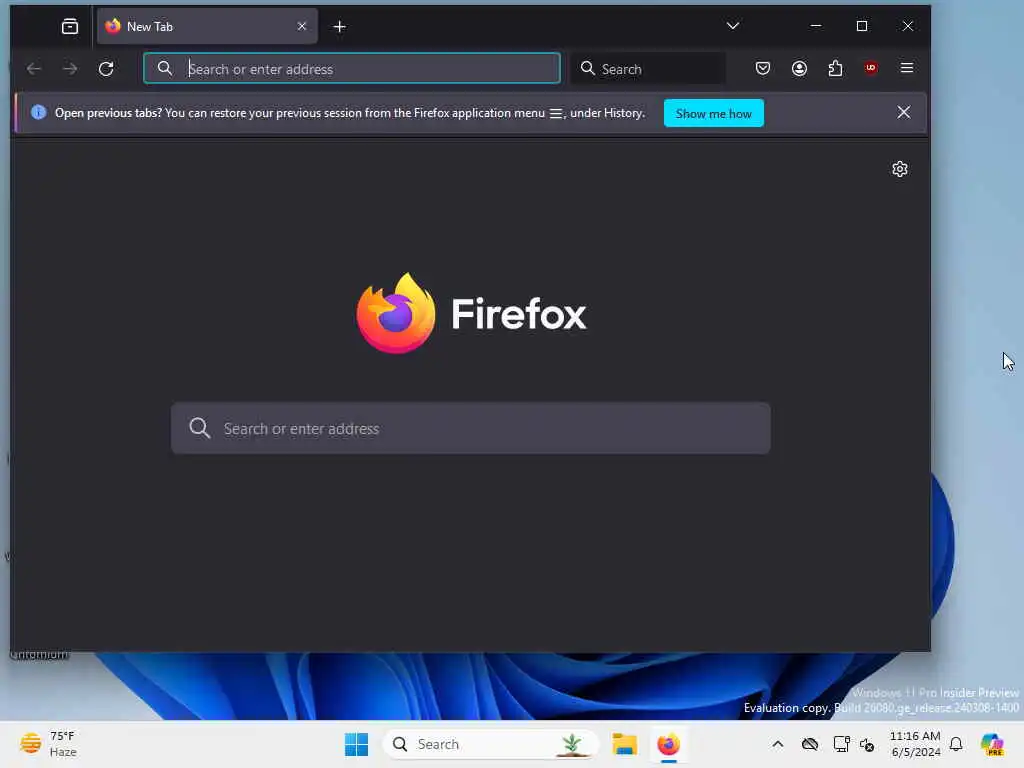Expand the list all tabs chevron

click(x=733, y=25)
